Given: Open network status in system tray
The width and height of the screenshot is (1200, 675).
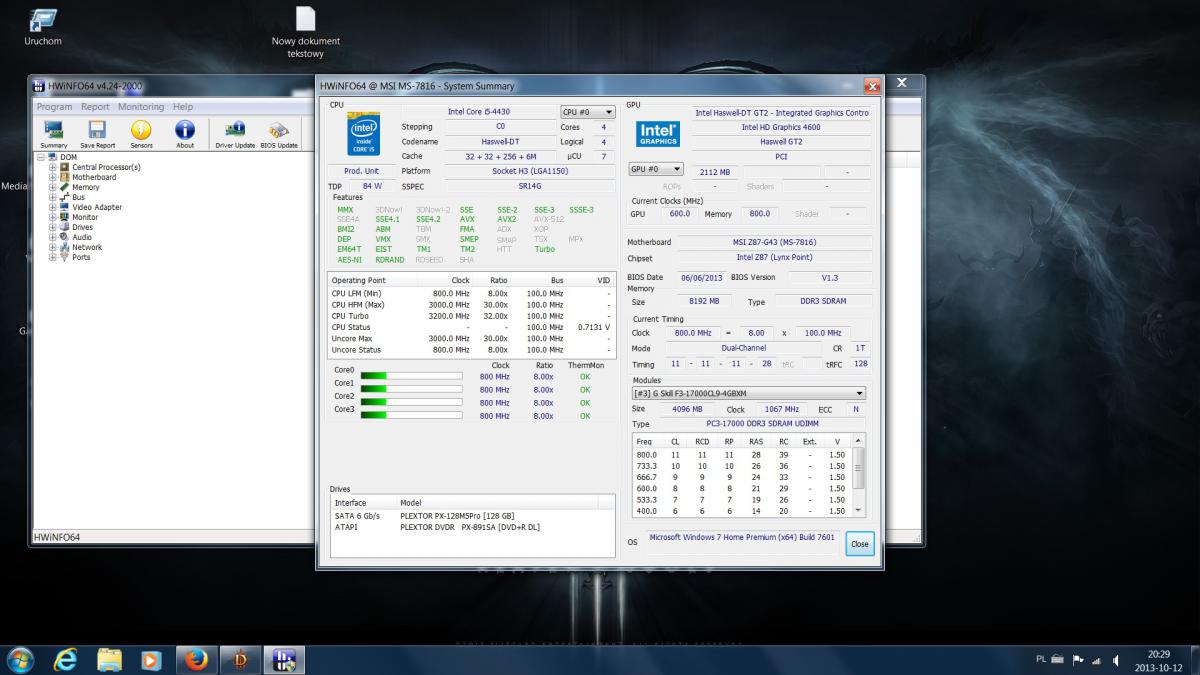Looking at the screenshot, I should (x=1098, y=660).
